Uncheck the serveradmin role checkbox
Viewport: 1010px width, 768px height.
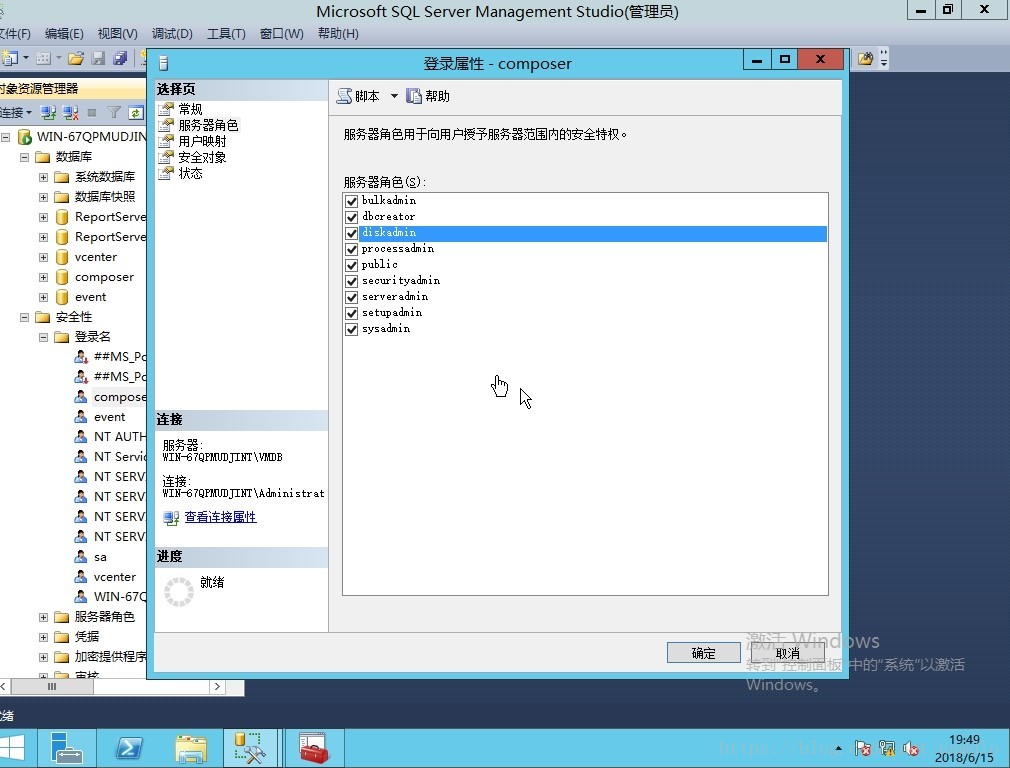click(352, 298)
